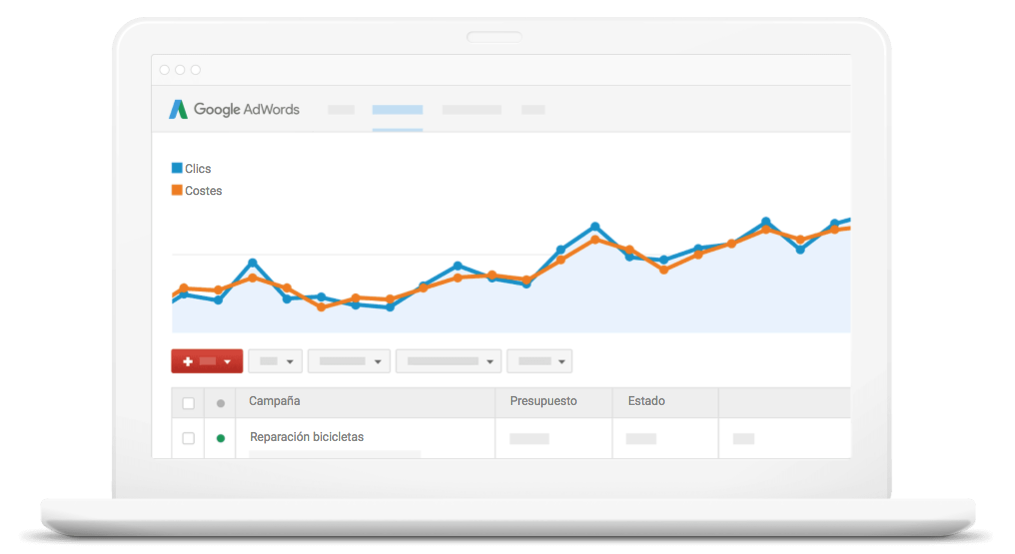Click the Google AdWords logo icon

[x=178, y=110]
